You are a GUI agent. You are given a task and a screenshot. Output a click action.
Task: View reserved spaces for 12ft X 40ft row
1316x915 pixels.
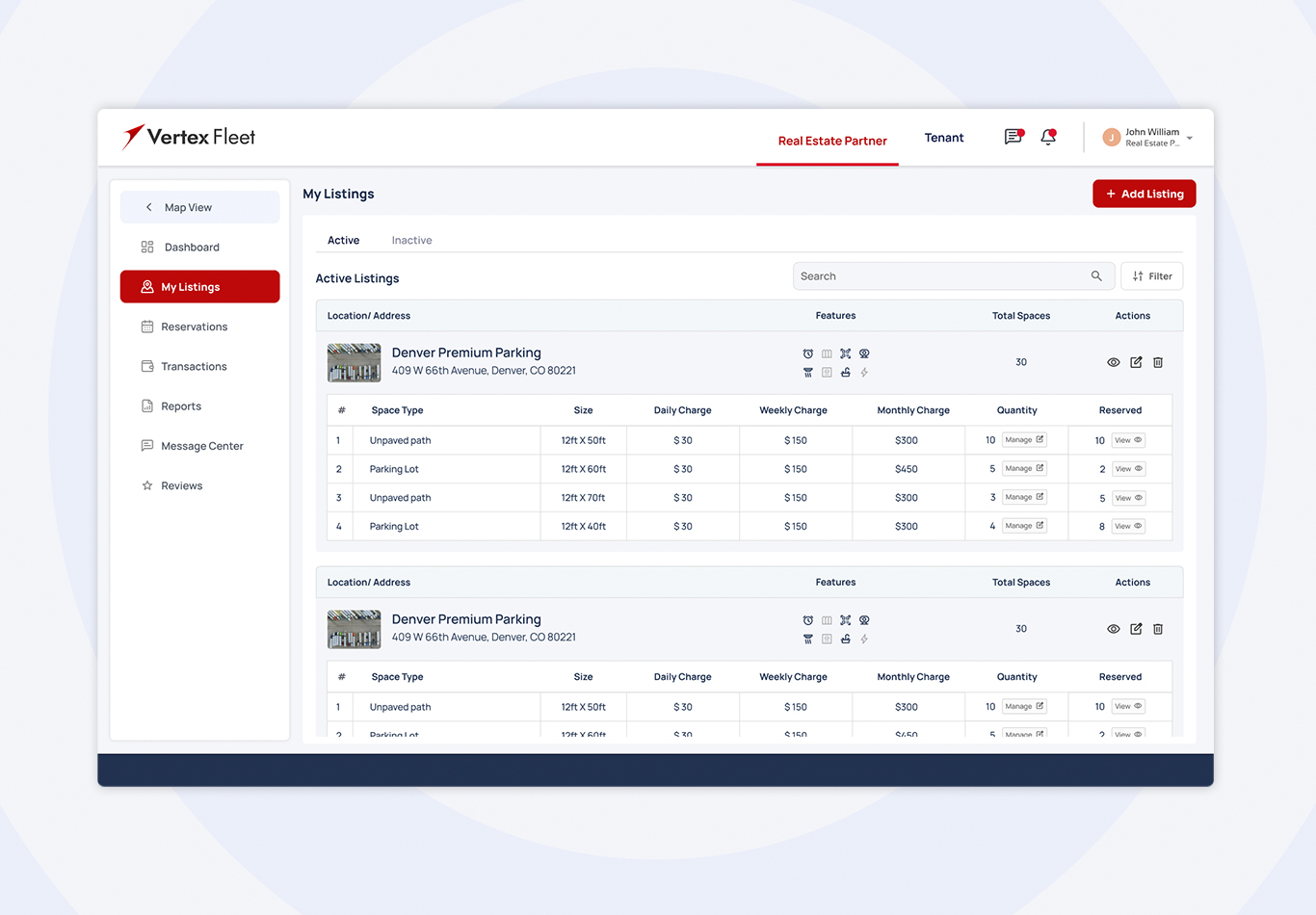(1128, 526)
